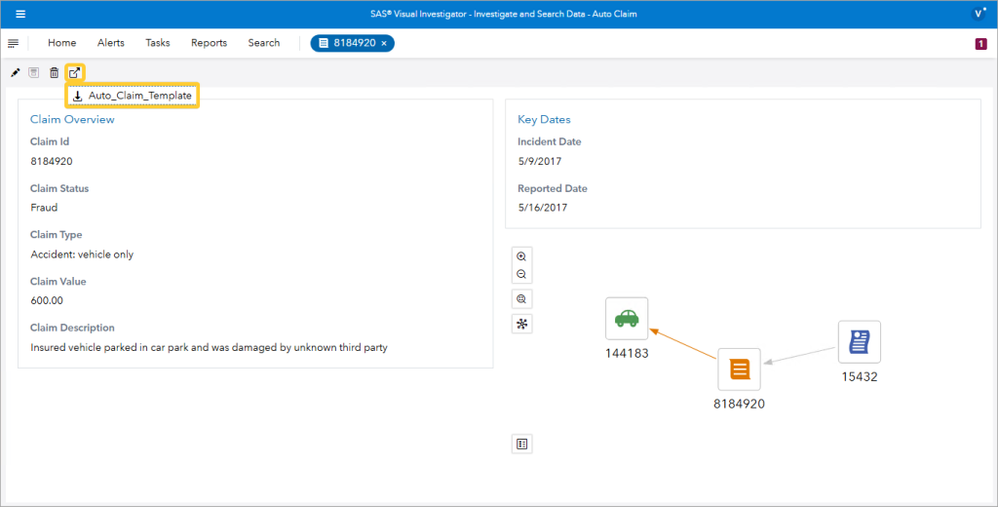998x507 pixels.
Task: Click the edit pencil icon
Action: [15, 73]
